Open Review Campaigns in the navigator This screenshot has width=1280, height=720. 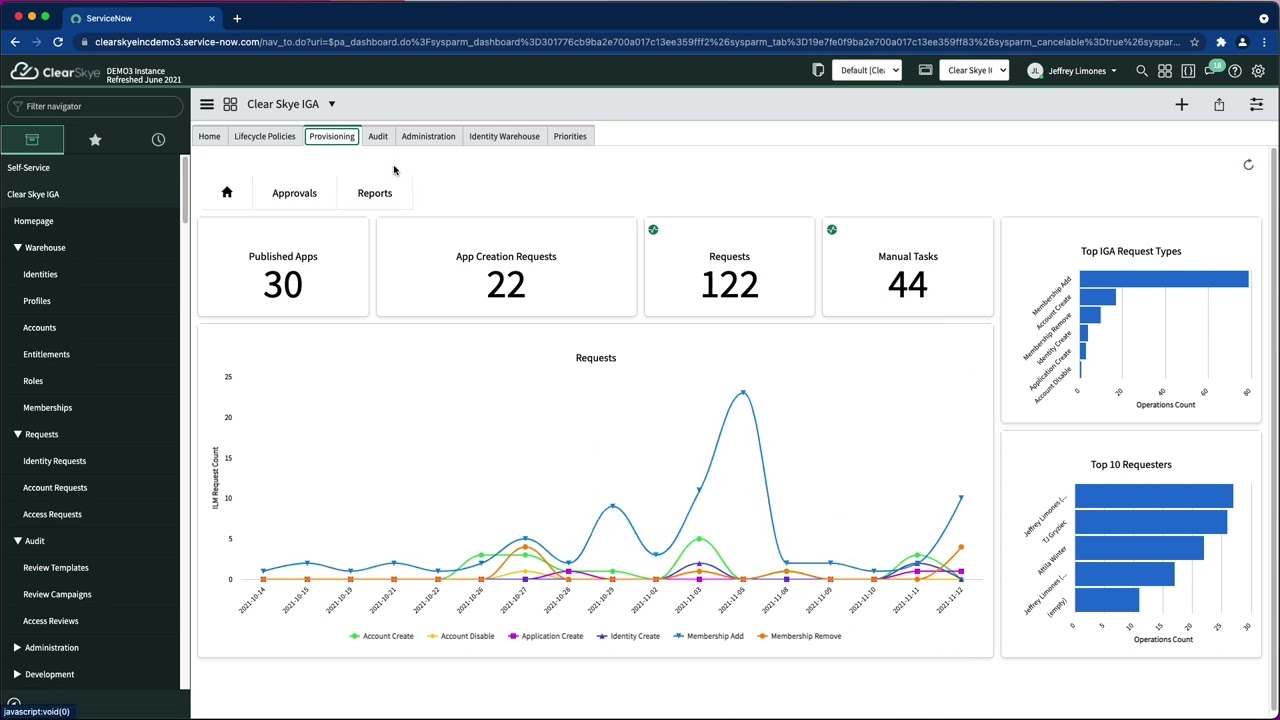point(57,594)
